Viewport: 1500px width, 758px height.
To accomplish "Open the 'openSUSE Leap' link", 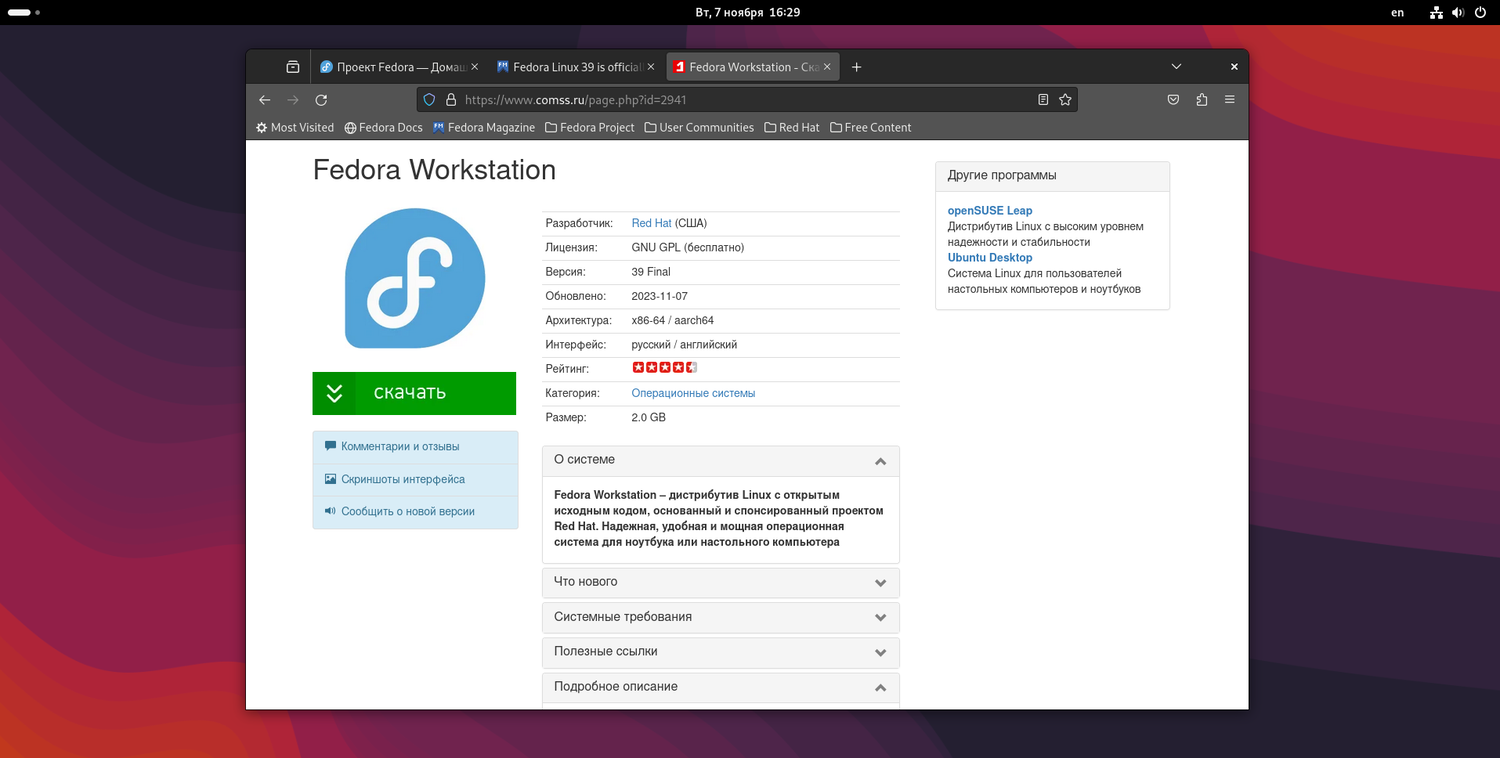I will coord(990,211).
